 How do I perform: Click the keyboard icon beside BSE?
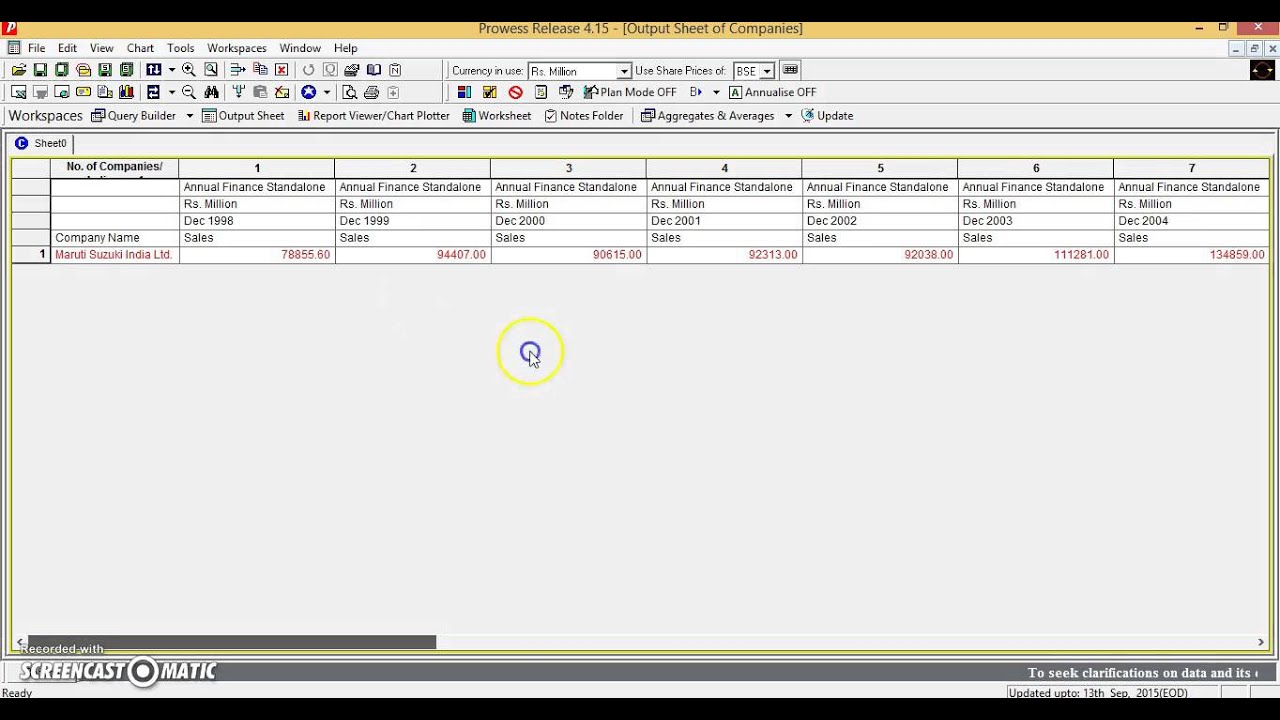(790, 70)
